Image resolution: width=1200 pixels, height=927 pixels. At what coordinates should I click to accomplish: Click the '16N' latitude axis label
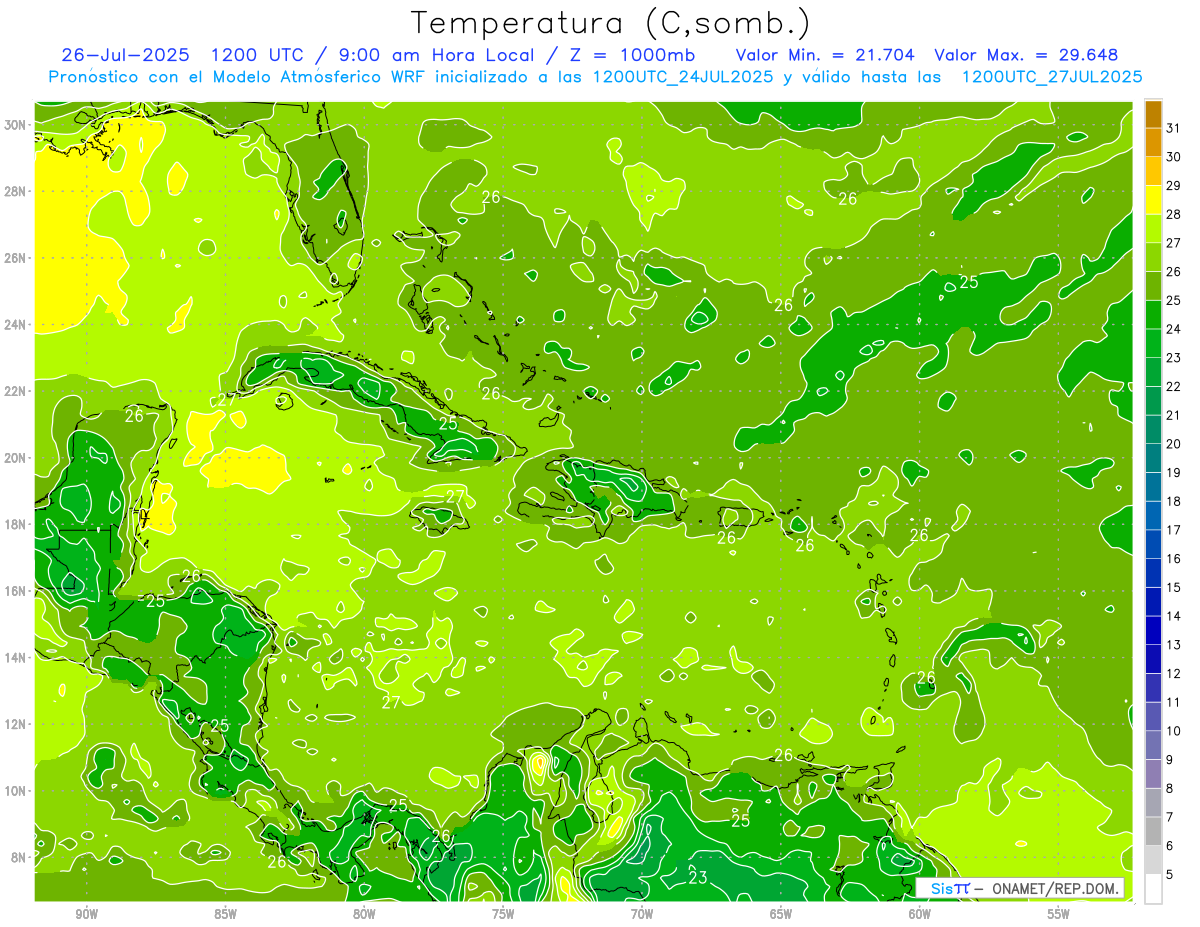pos(15,591)
